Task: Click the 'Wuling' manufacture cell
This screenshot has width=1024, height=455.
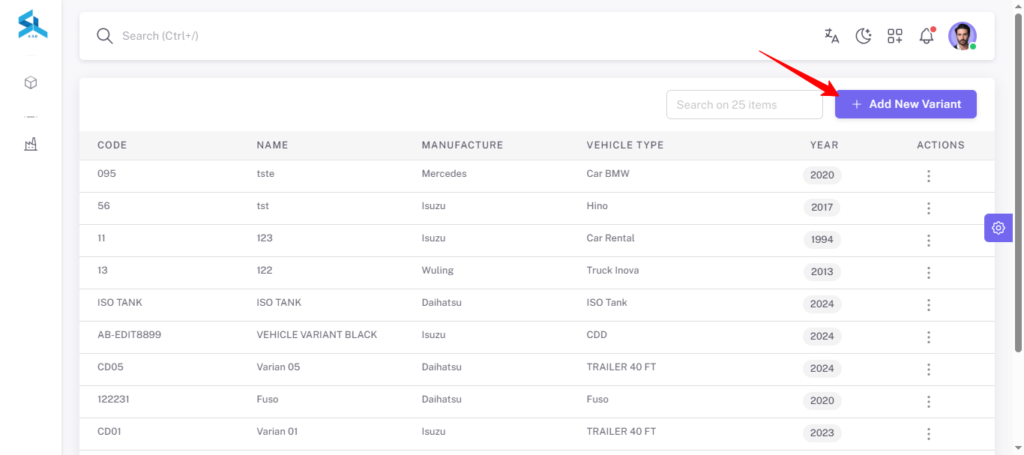Action: 438,270
